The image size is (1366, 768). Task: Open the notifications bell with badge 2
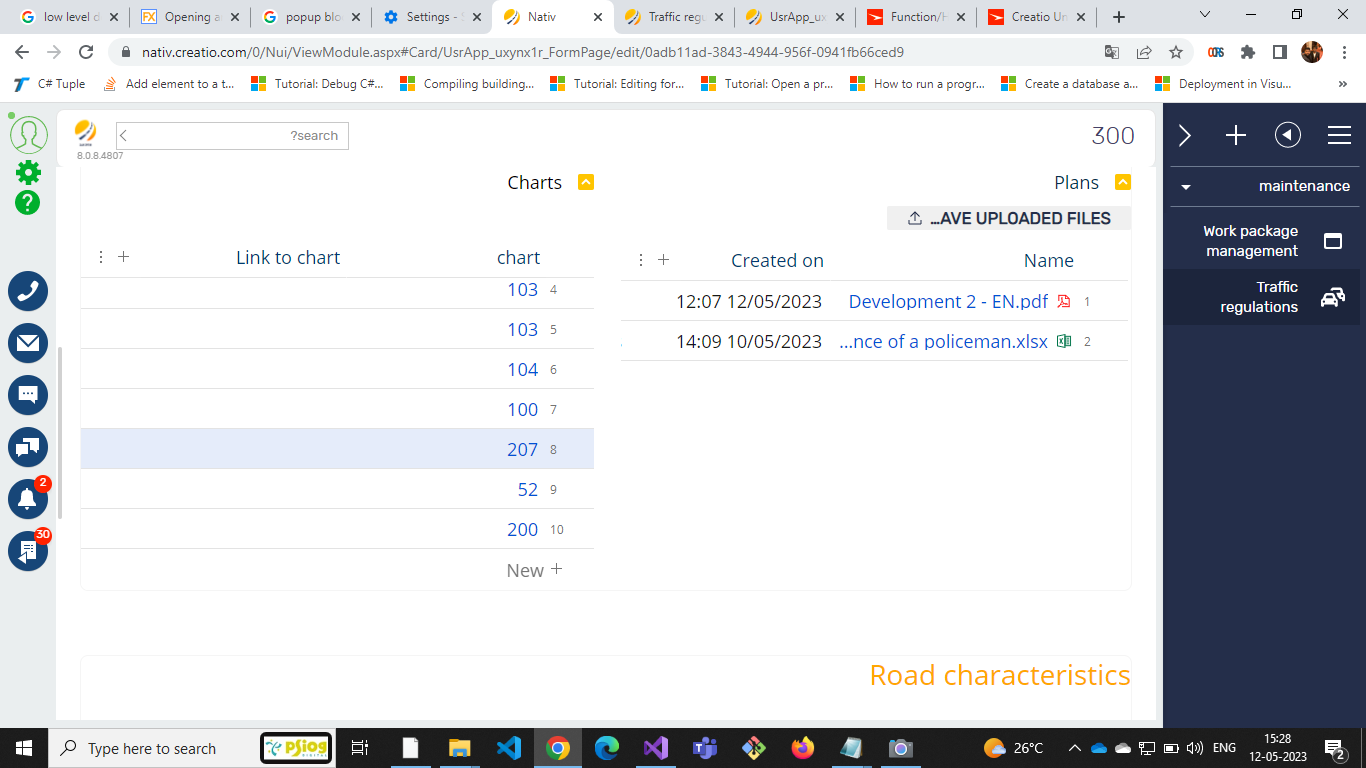click(x=28, y=498)
